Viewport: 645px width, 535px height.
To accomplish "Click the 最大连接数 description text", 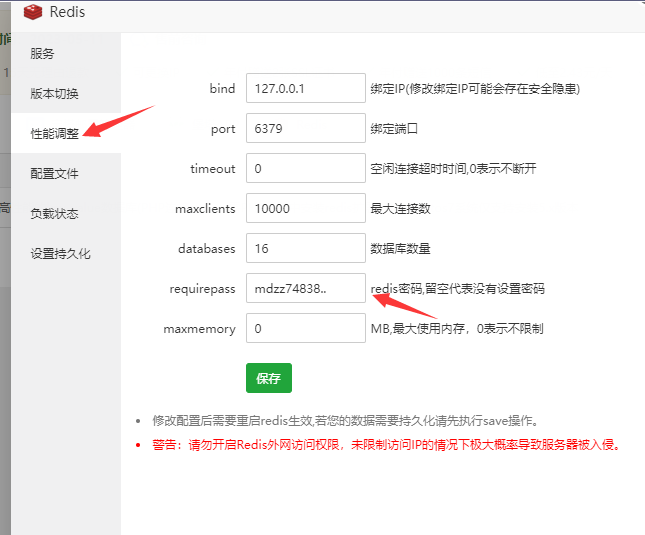I will [x=400, y=208].
